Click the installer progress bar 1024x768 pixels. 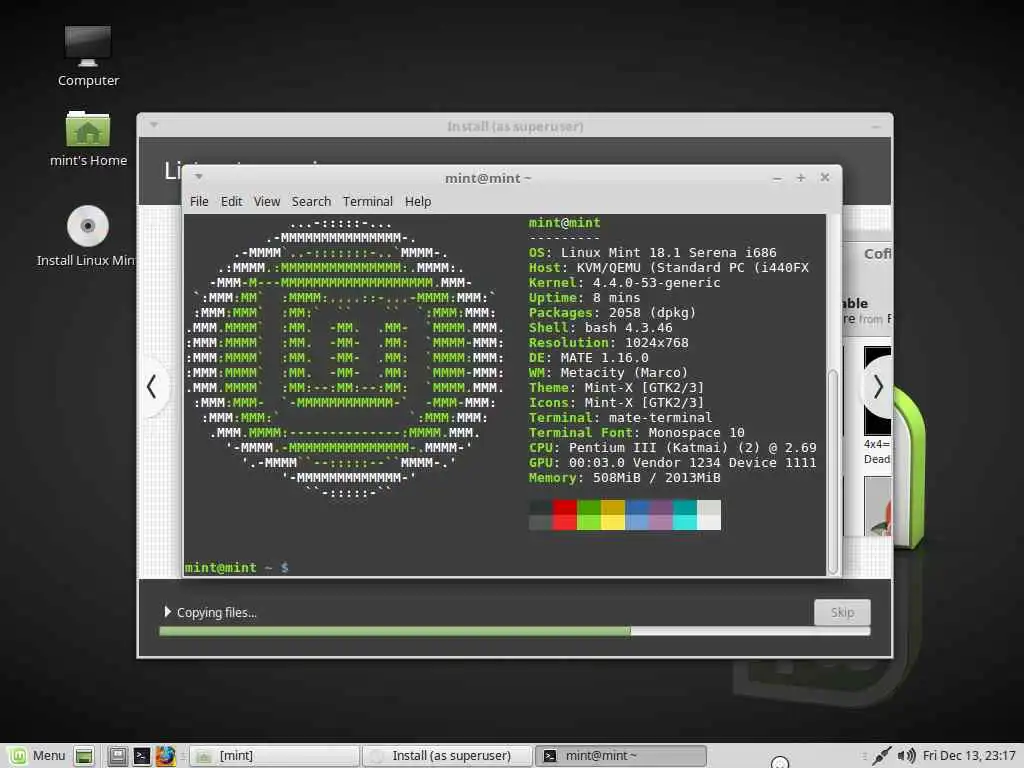(x=515, y=632)
